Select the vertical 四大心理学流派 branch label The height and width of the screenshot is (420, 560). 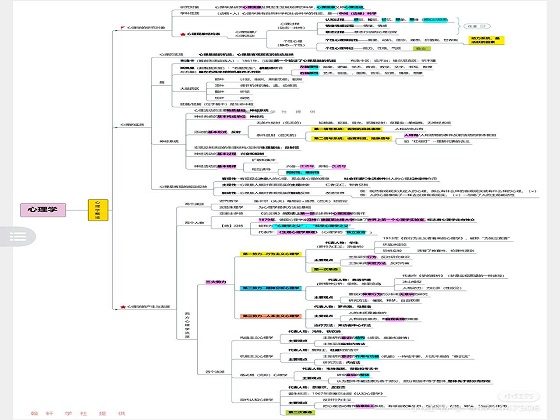click(x=187, y=325)
